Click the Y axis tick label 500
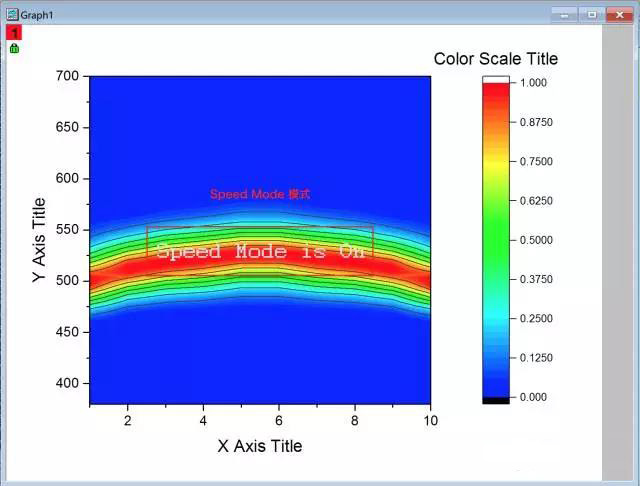Viewport: 640px width, 486px height. tap(67, 281)
